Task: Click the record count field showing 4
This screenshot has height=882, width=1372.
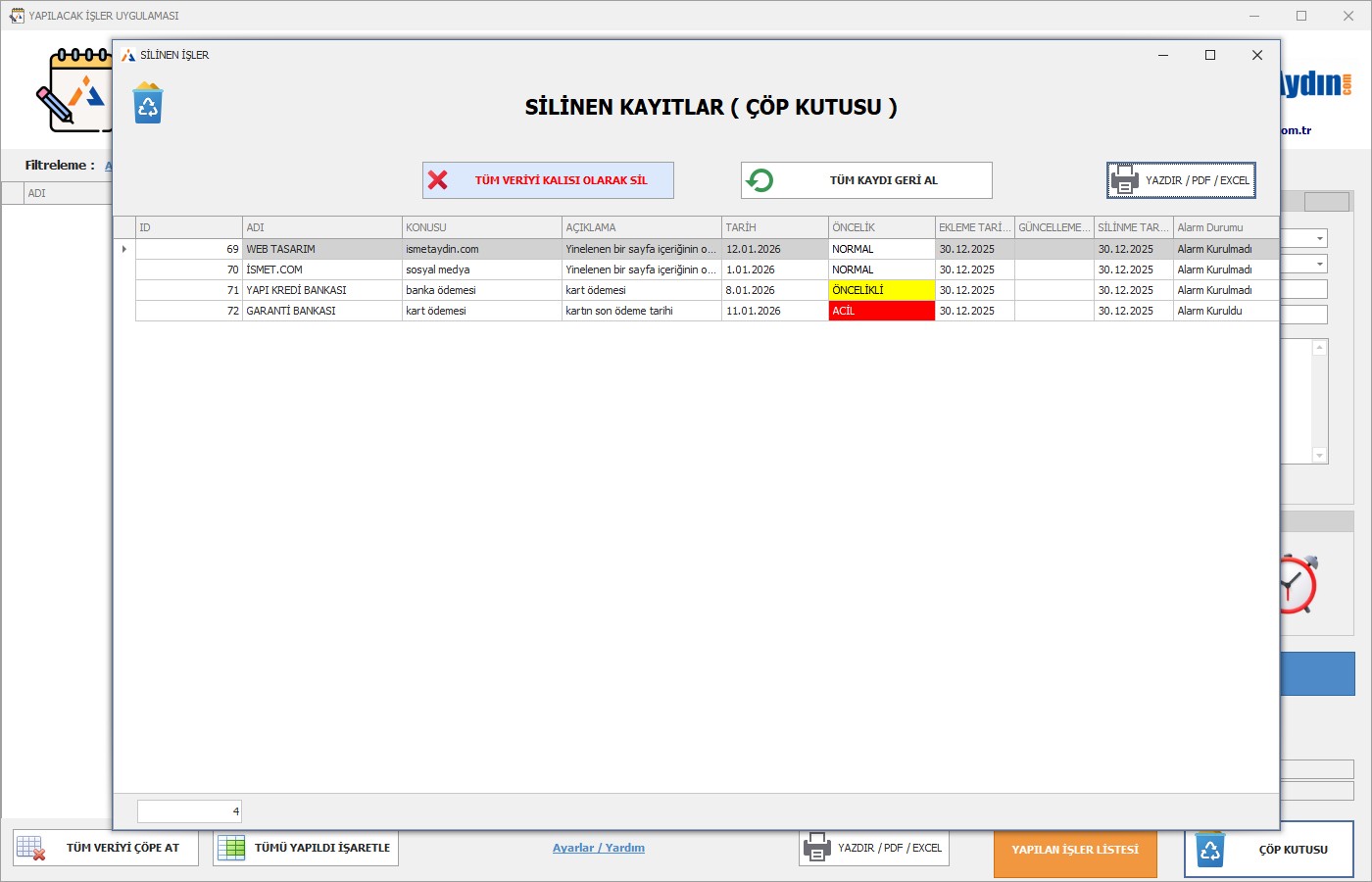Action: pos(189,811)
